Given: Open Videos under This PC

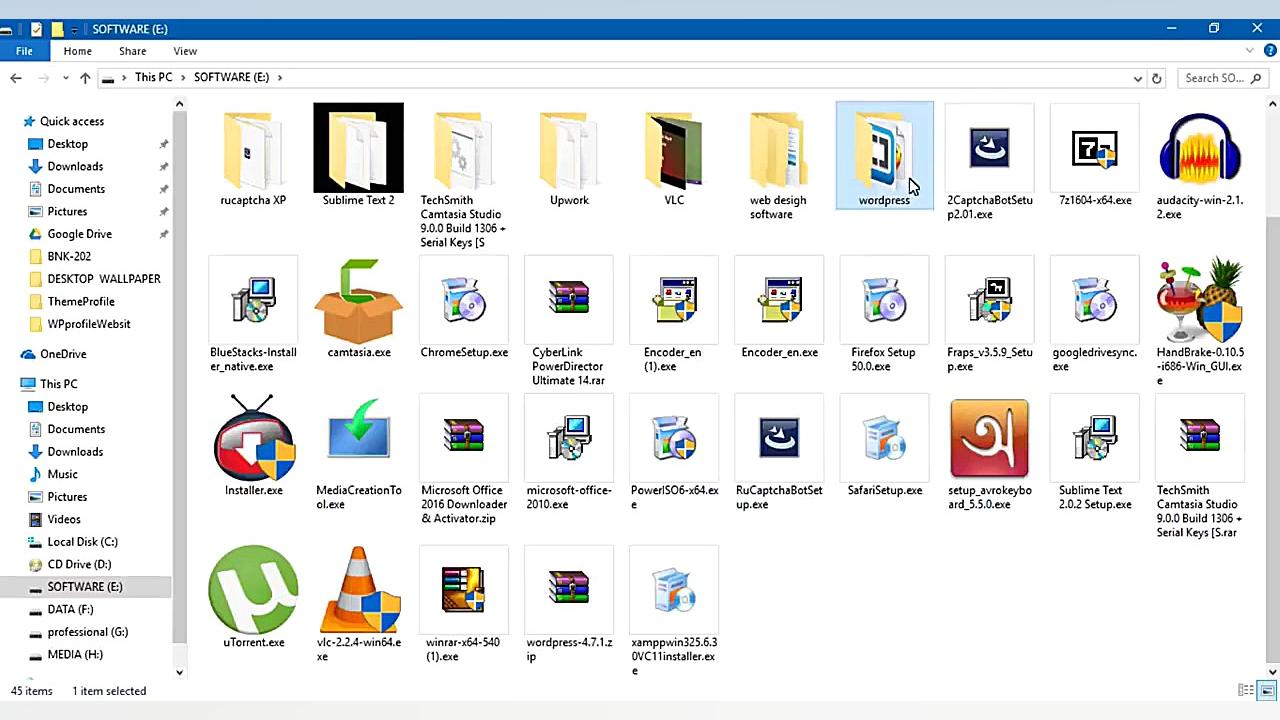Looking at the screenshot, I should coord(64,519).
